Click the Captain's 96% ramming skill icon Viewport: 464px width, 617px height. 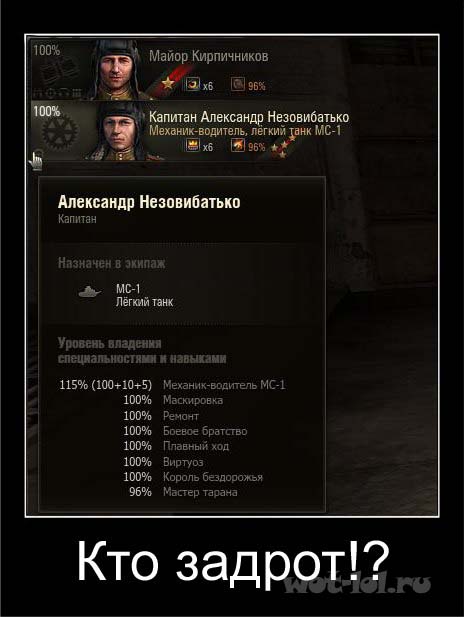coord(238,145)
